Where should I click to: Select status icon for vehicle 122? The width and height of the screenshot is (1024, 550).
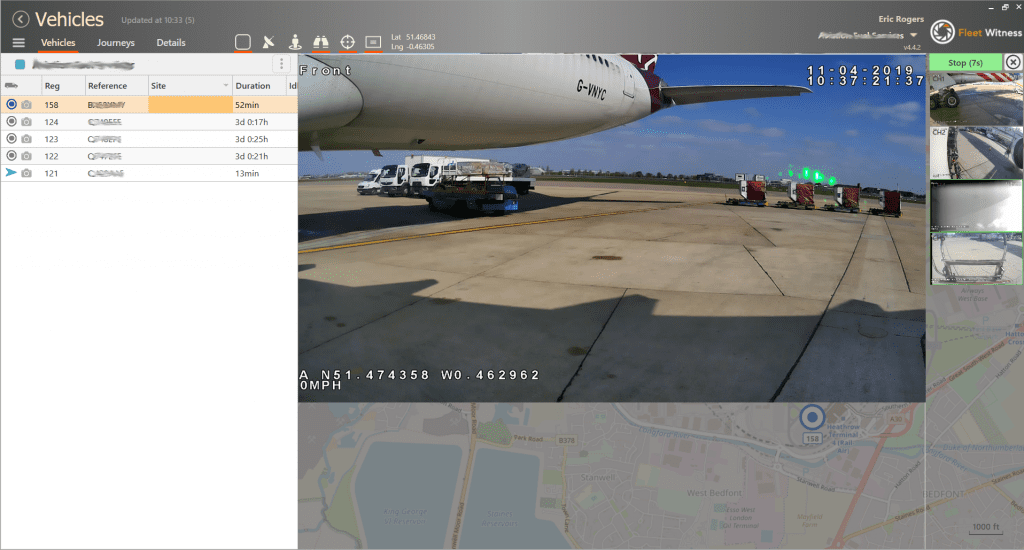[x=11, y=155]
